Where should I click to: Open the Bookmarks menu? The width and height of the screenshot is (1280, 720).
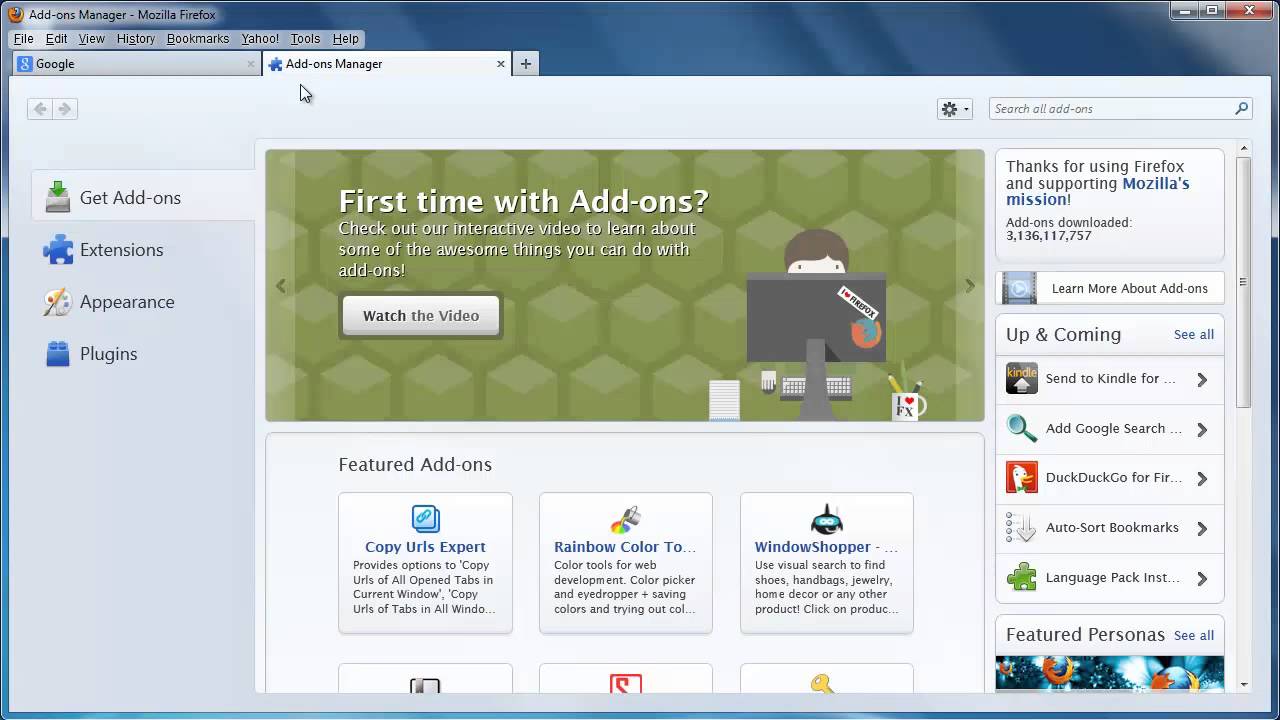click(x=198, y=39)
